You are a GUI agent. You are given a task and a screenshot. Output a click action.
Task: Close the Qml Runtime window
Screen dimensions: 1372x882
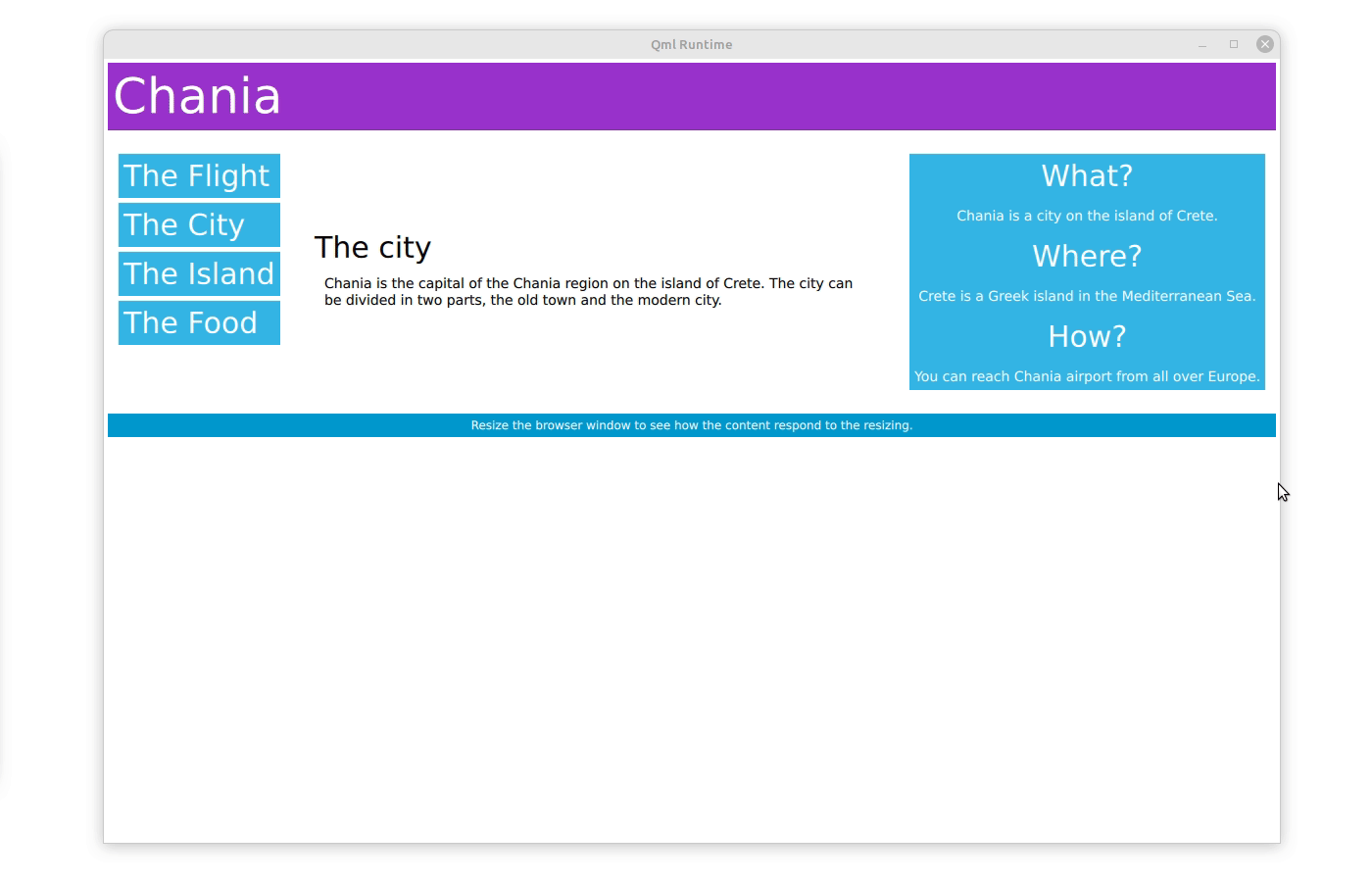1264,43
